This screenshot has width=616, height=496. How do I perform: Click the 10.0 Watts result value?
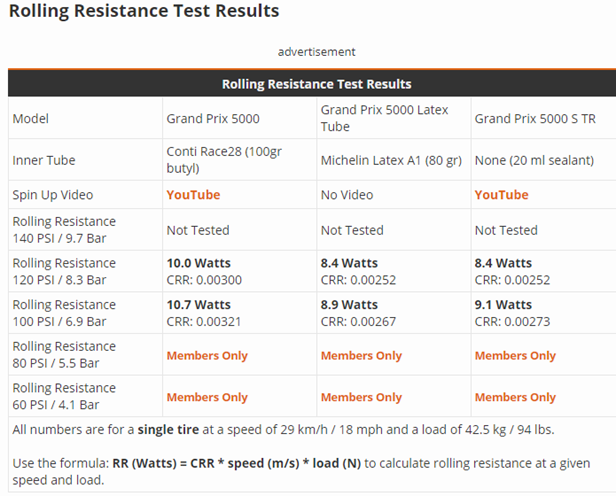pos(197,263)
